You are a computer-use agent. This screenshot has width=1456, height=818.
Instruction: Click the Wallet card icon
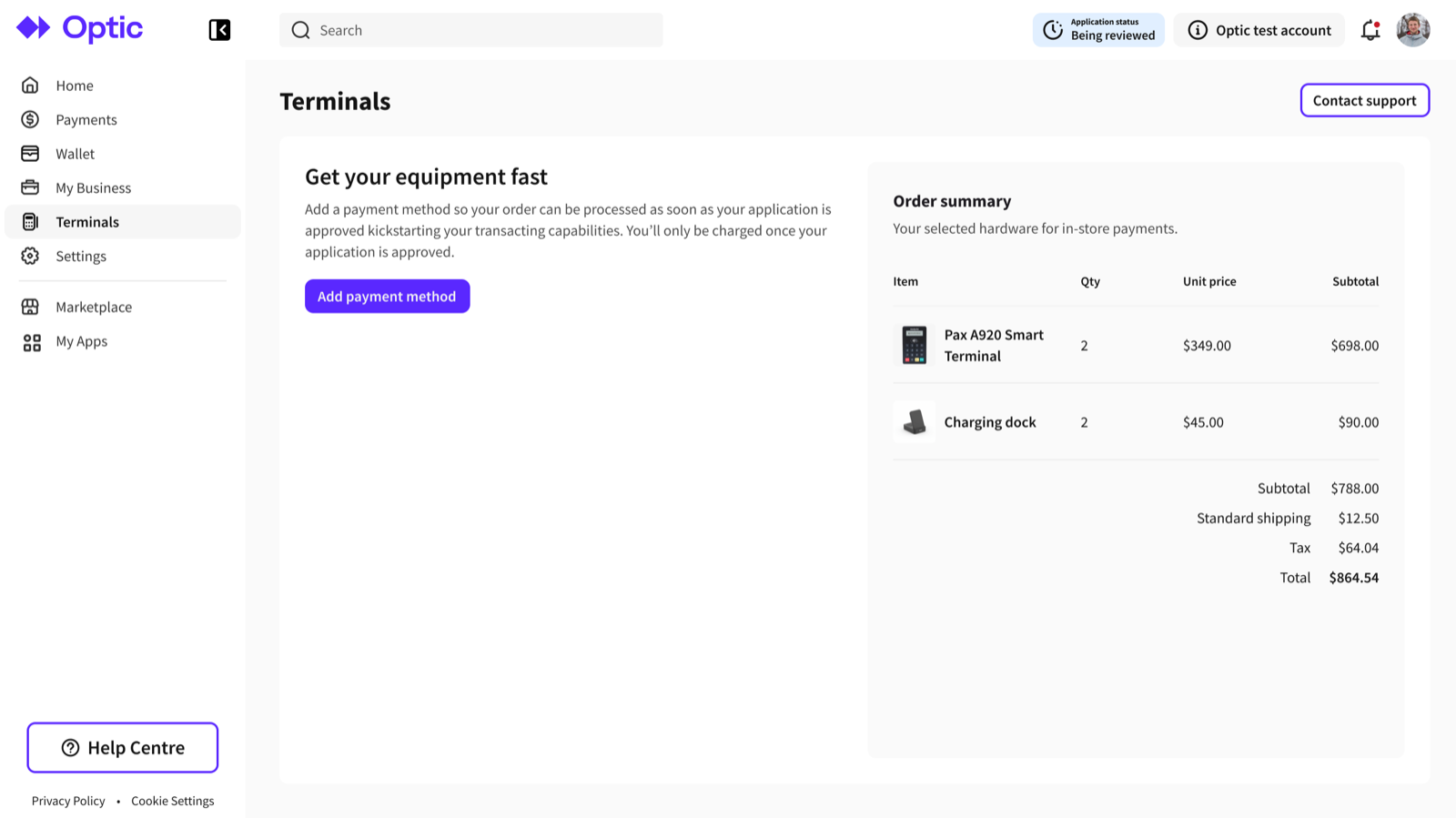30,154
